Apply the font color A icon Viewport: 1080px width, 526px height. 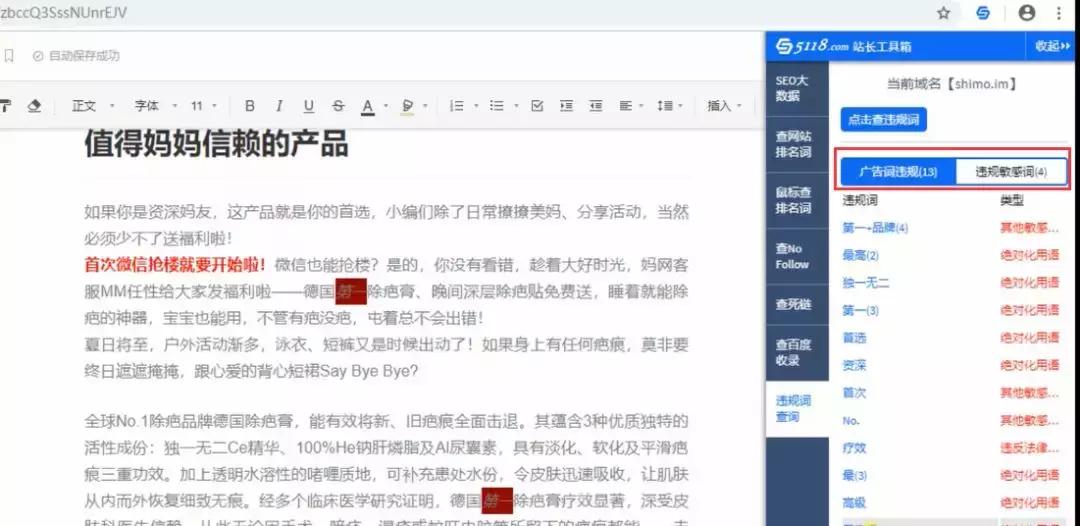[368, 106]
